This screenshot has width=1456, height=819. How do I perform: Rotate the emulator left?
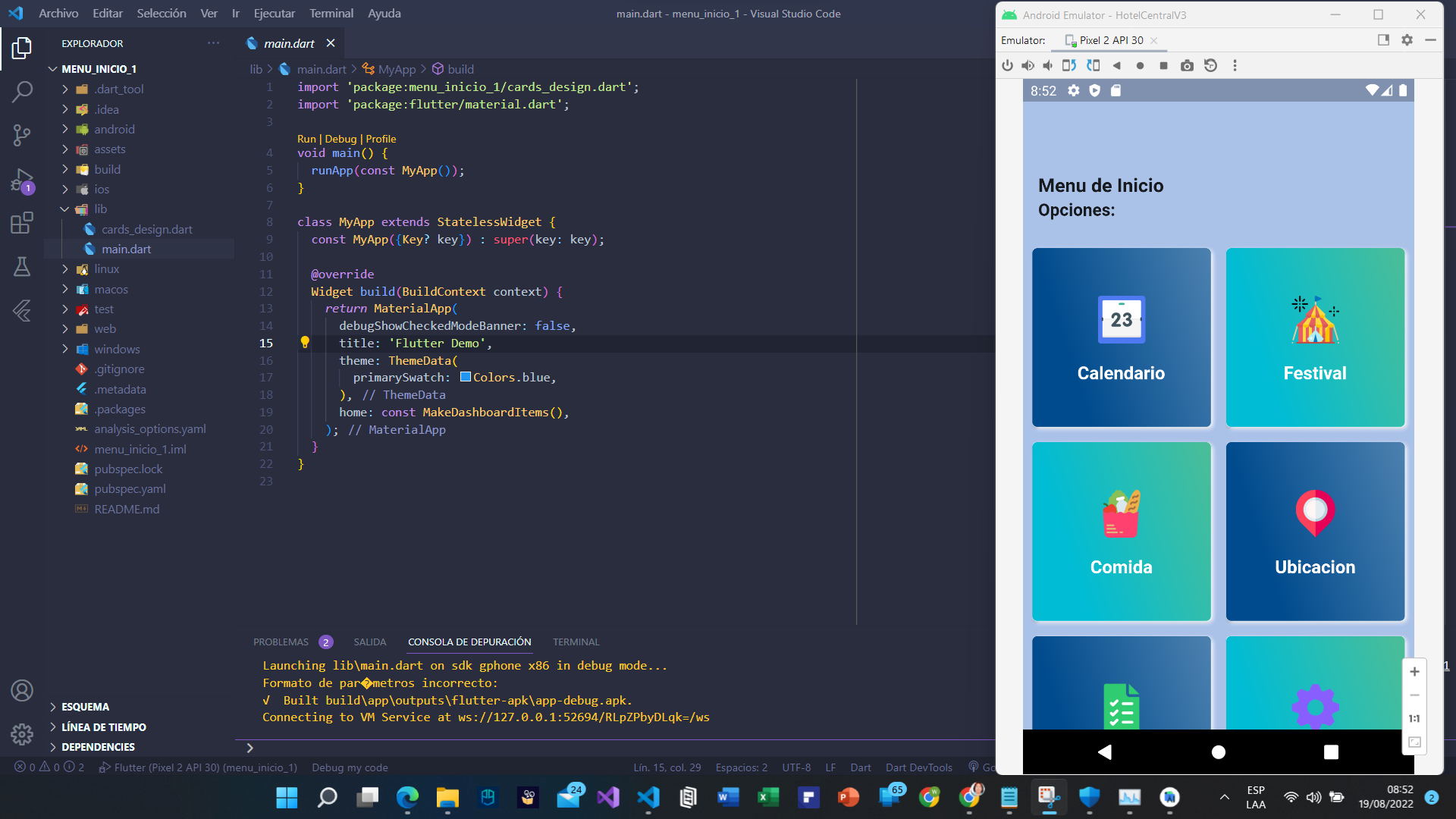pyautogui.click(x=1069, y=65)
